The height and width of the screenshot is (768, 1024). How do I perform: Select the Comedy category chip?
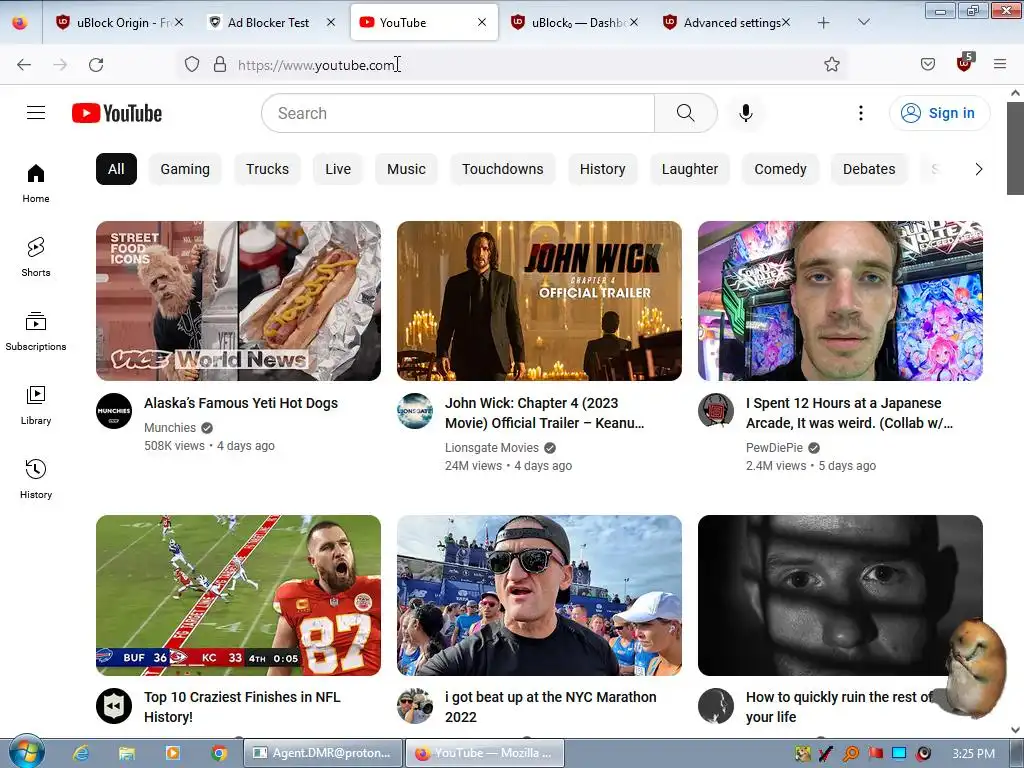pos(780,169)
